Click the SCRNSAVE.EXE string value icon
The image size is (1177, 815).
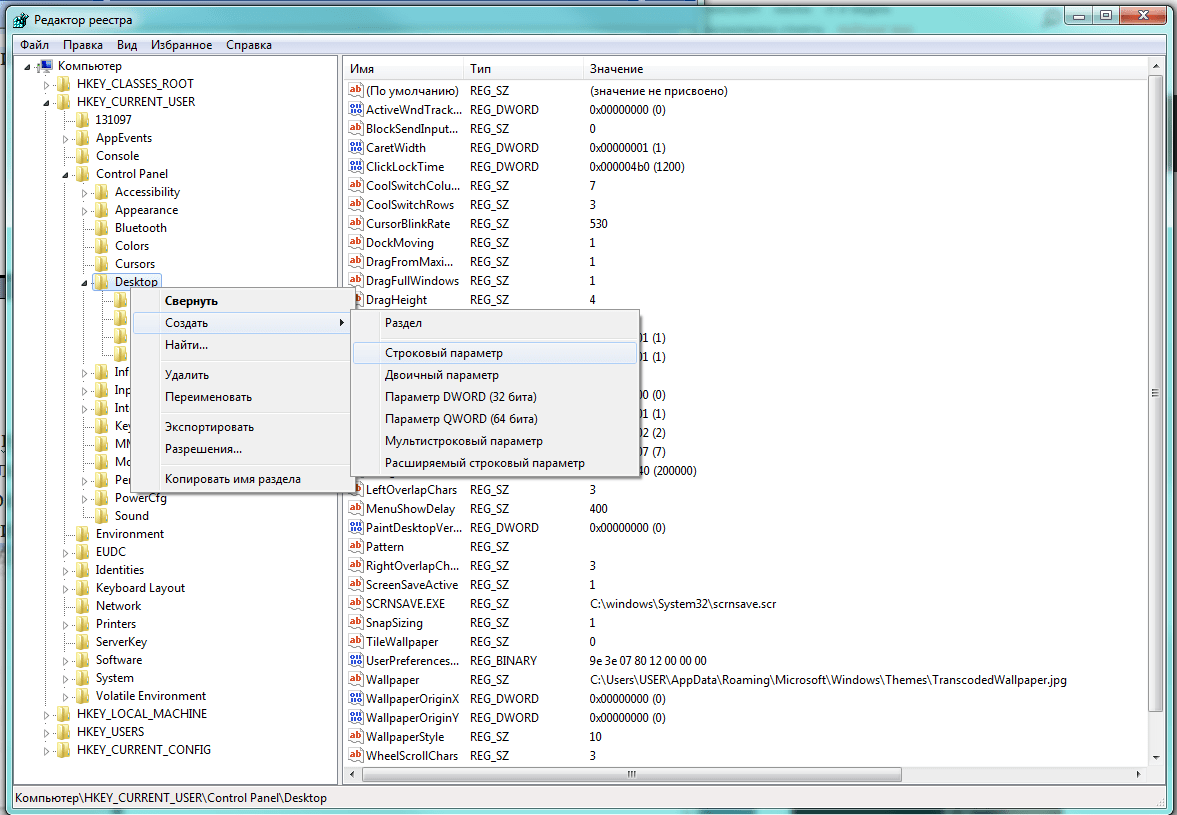(355, 604)
